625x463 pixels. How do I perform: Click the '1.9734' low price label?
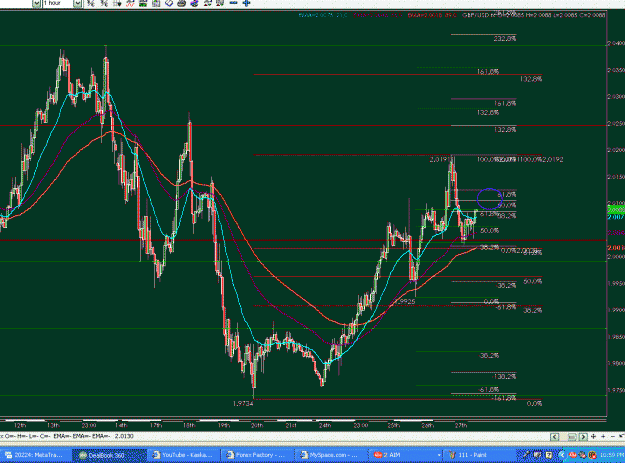tap(243, 404)
